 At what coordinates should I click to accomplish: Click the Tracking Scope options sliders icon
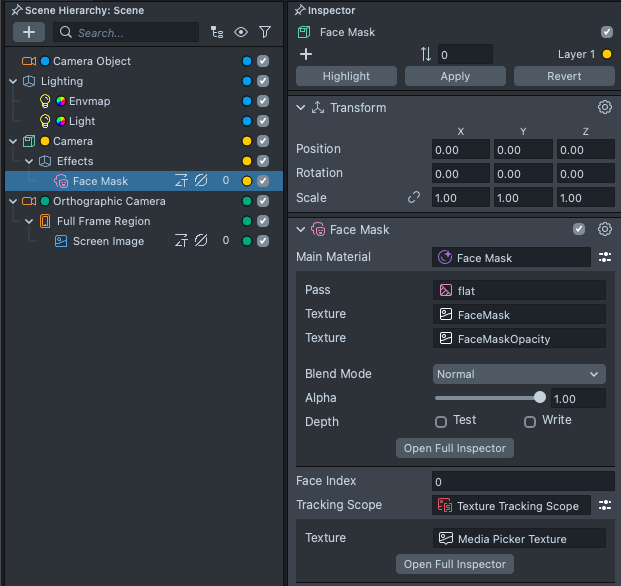tap(605, 506)
